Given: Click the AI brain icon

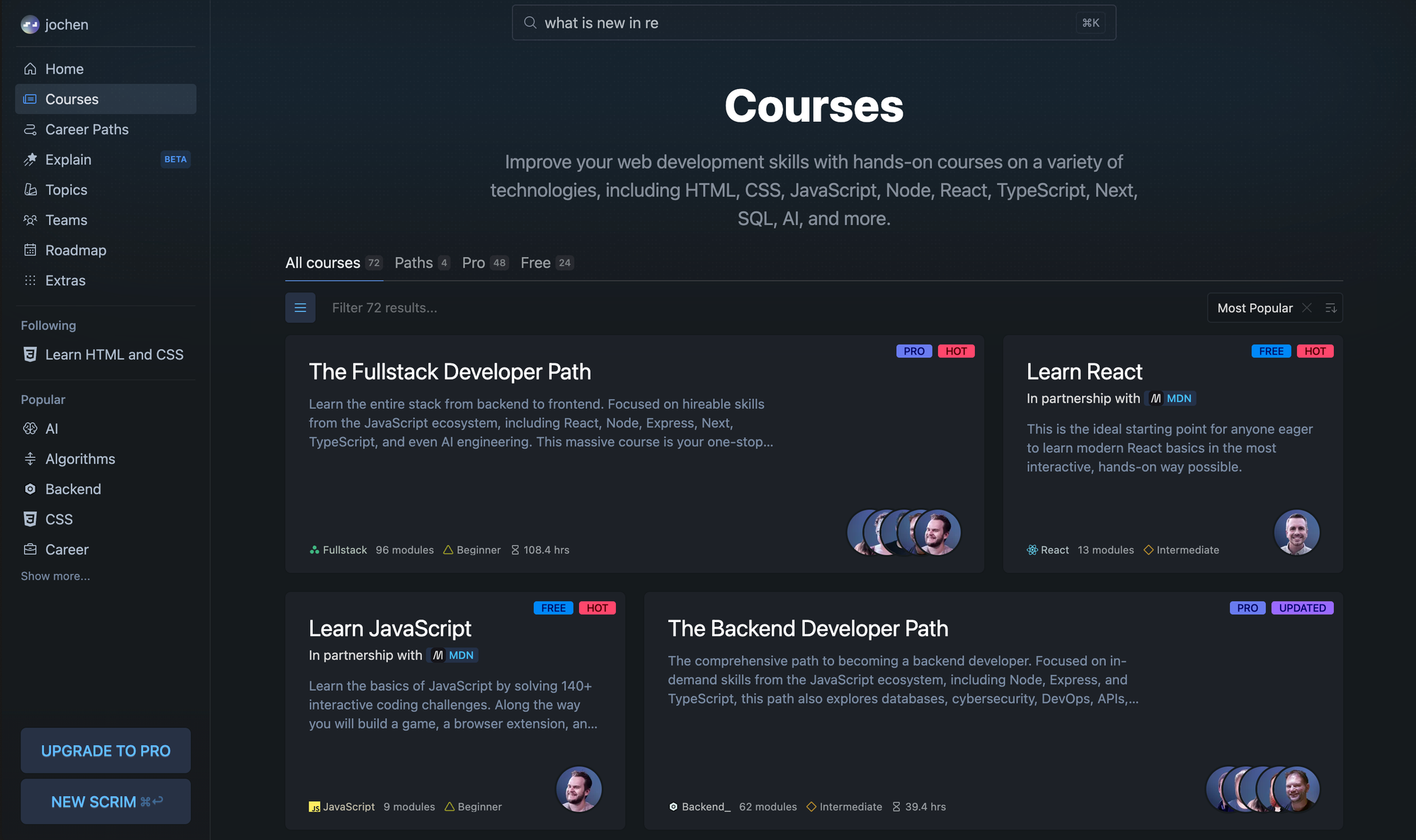Looking at the screenshot, I should (x=30, y=429).
